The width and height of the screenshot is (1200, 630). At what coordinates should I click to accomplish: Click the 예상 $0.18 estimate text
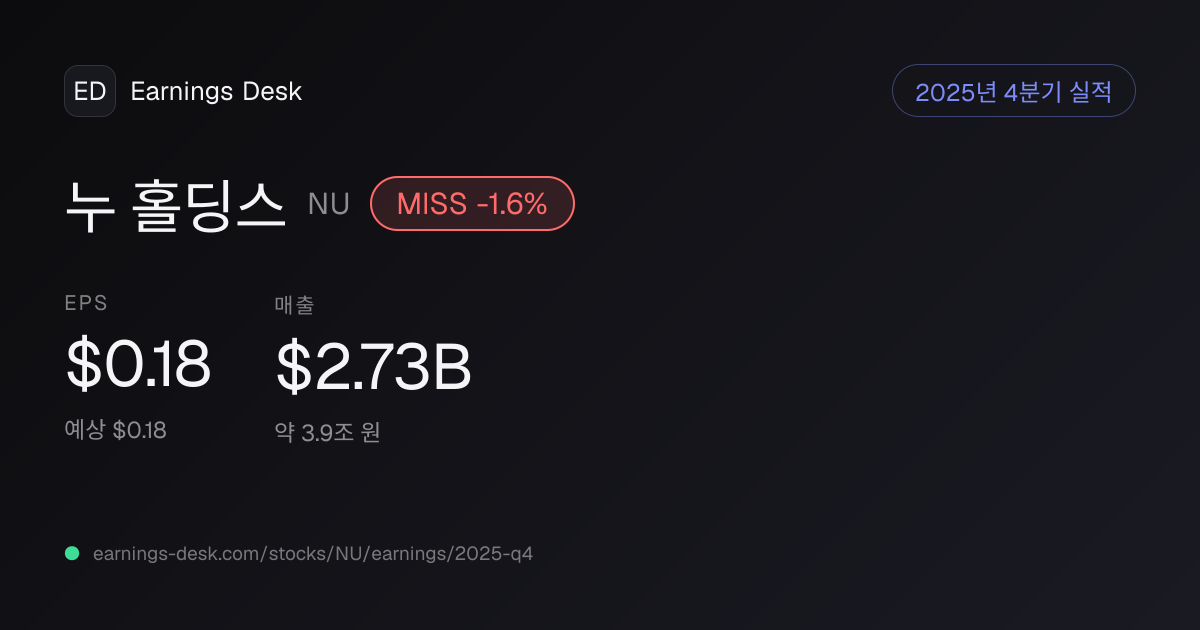[115, 430]
